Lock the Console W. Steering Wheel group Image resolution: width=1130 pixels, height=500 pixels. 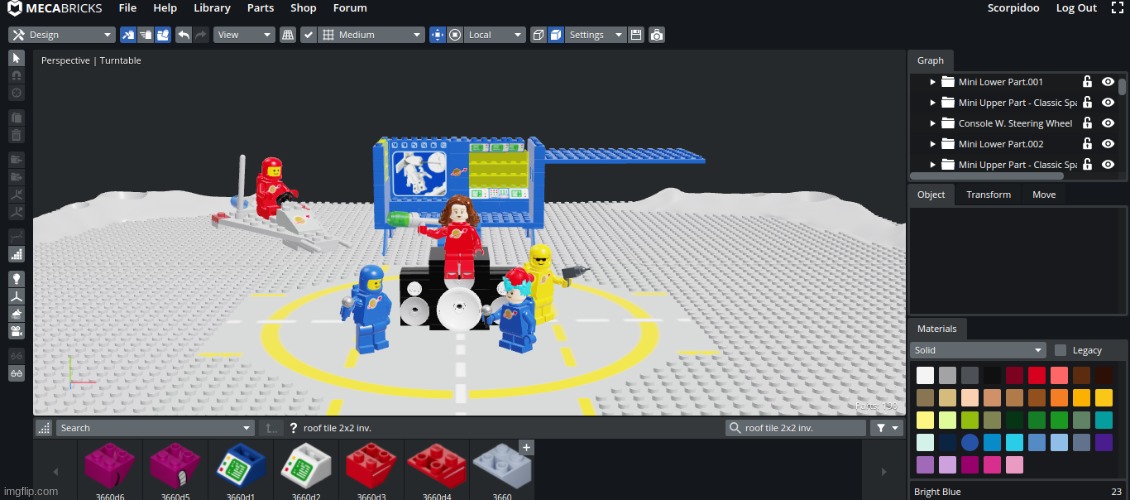pyautogui.click(x=1087, y=123)
